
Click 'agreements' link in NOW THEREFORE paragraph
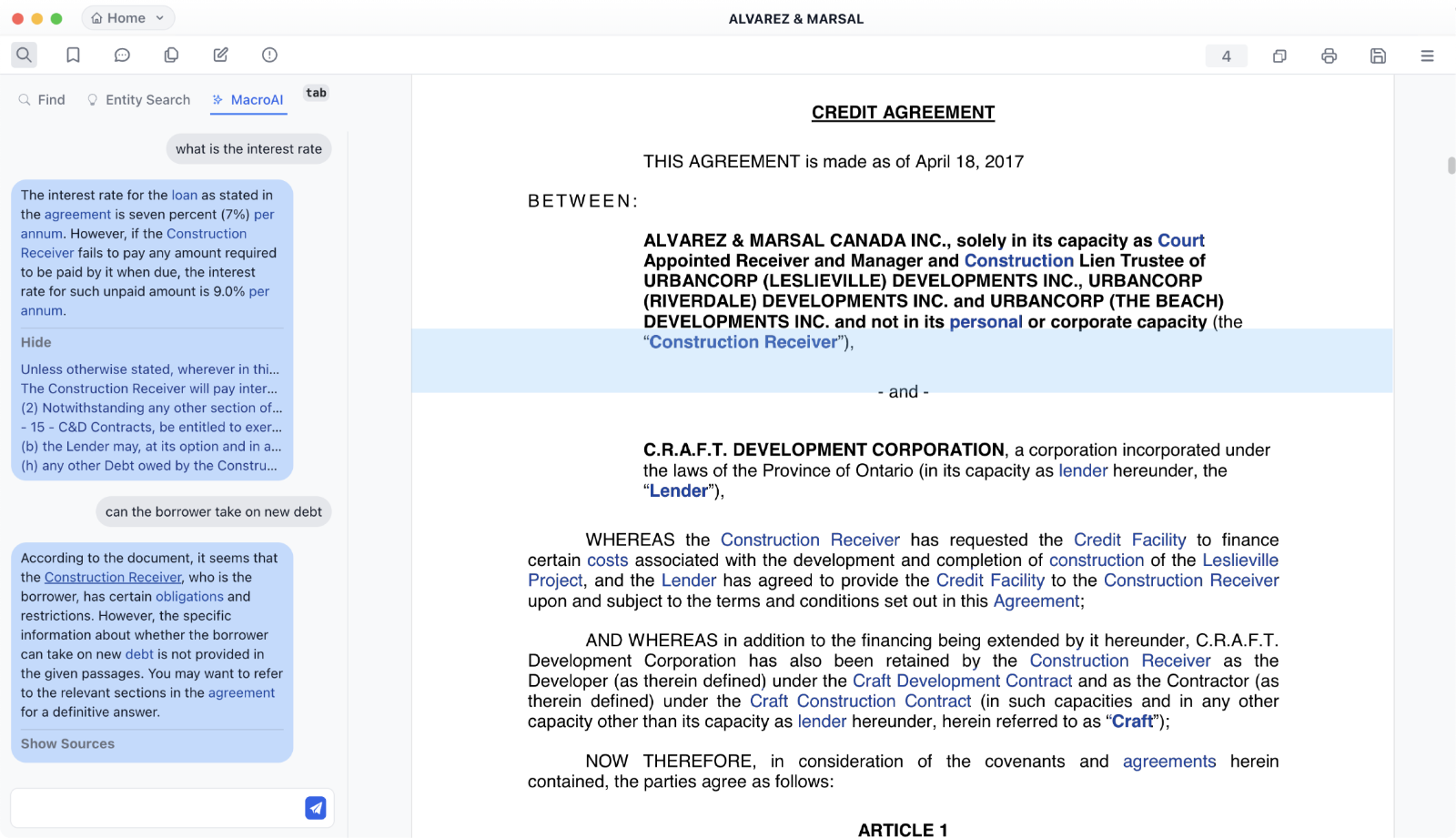[x=1169, y=761]
